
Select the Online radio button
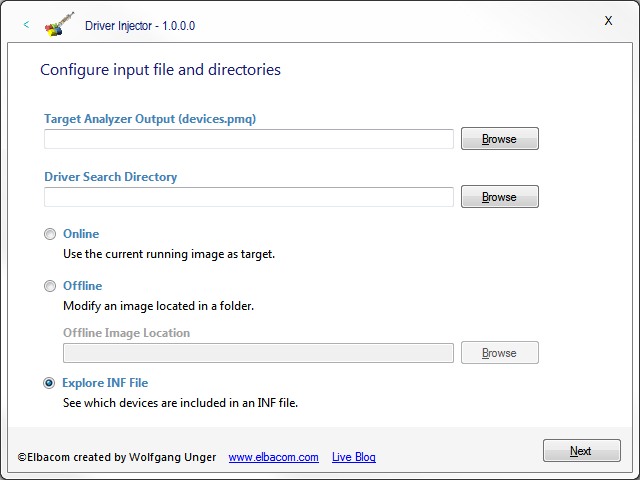tap(50, 234)
